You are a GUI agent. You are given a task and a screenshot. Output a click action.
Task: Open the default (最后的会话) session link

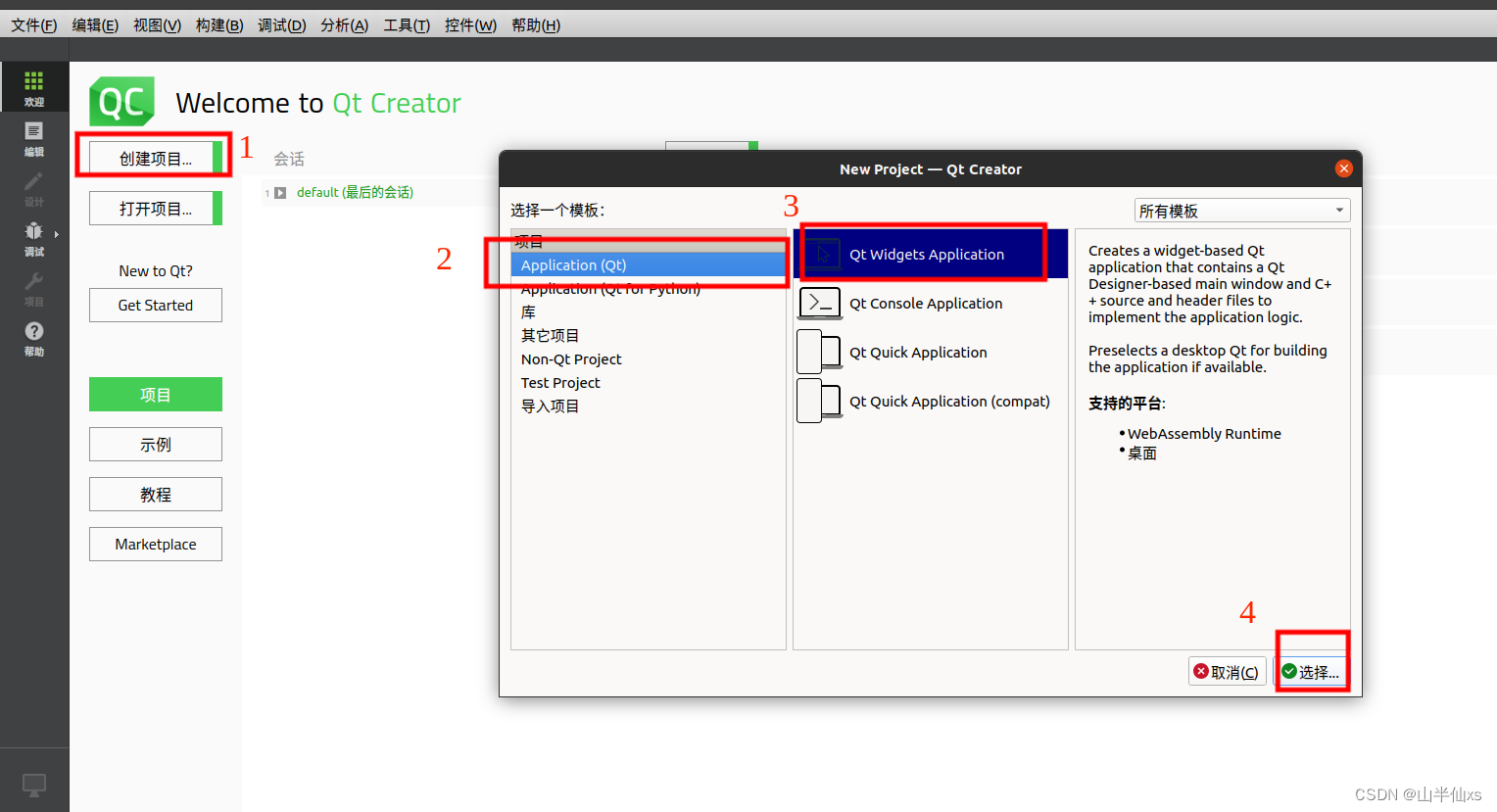pyautogui.click(x=355, y=193)
